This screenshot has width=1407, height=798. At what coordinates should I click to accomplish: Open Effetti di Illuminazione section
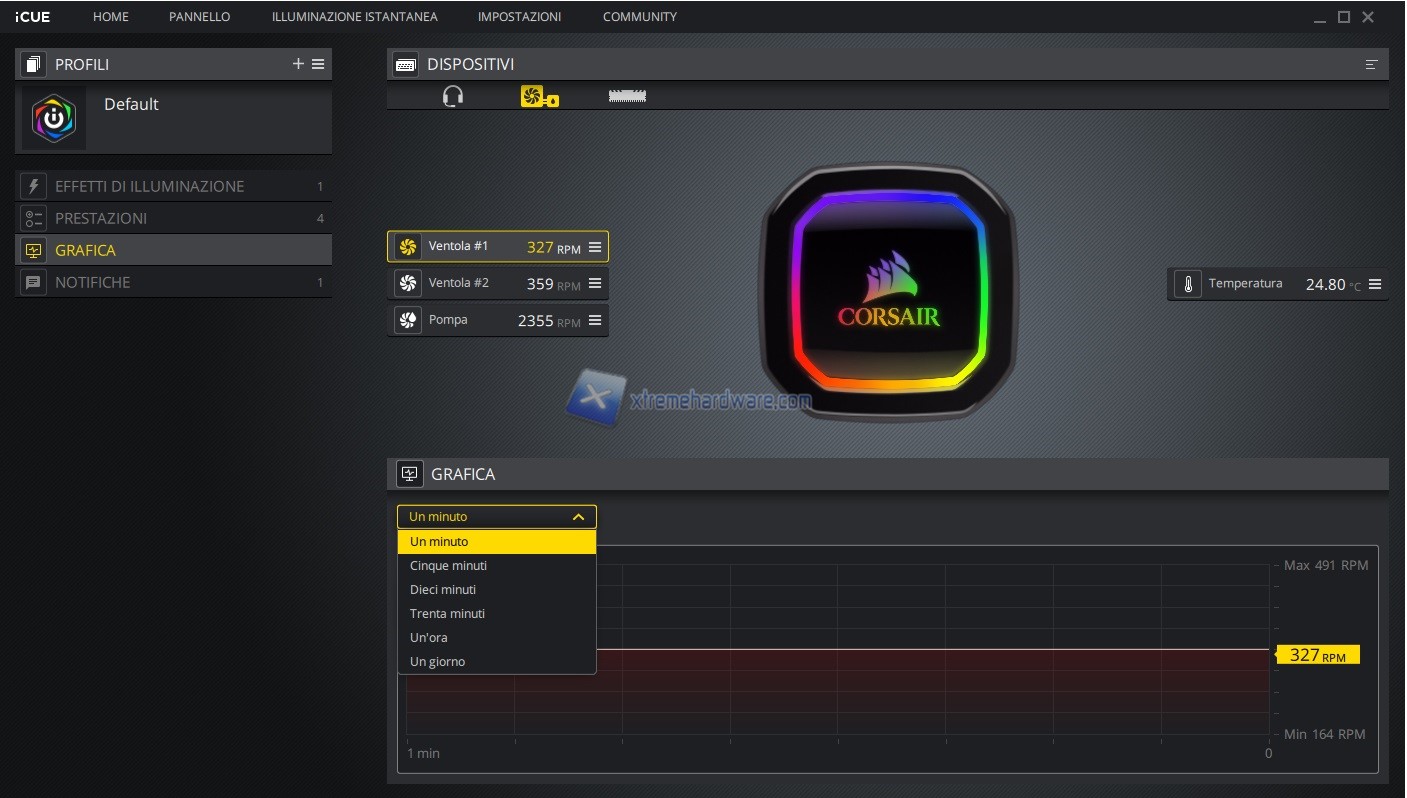pyautogui.click(x=149, y=186)
